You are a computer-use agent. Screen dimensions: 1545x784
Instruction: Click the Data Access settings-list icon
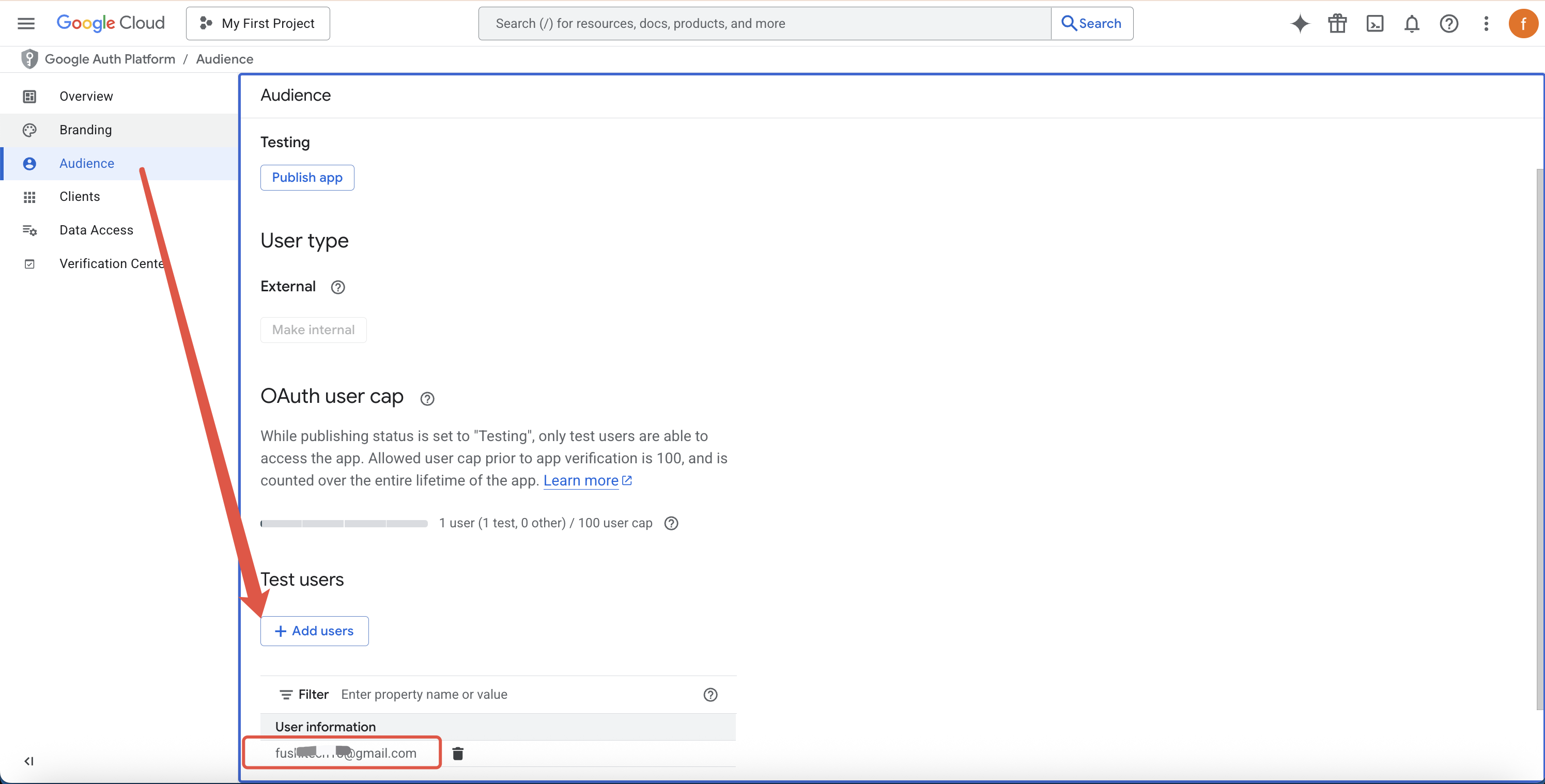point(29,230)
